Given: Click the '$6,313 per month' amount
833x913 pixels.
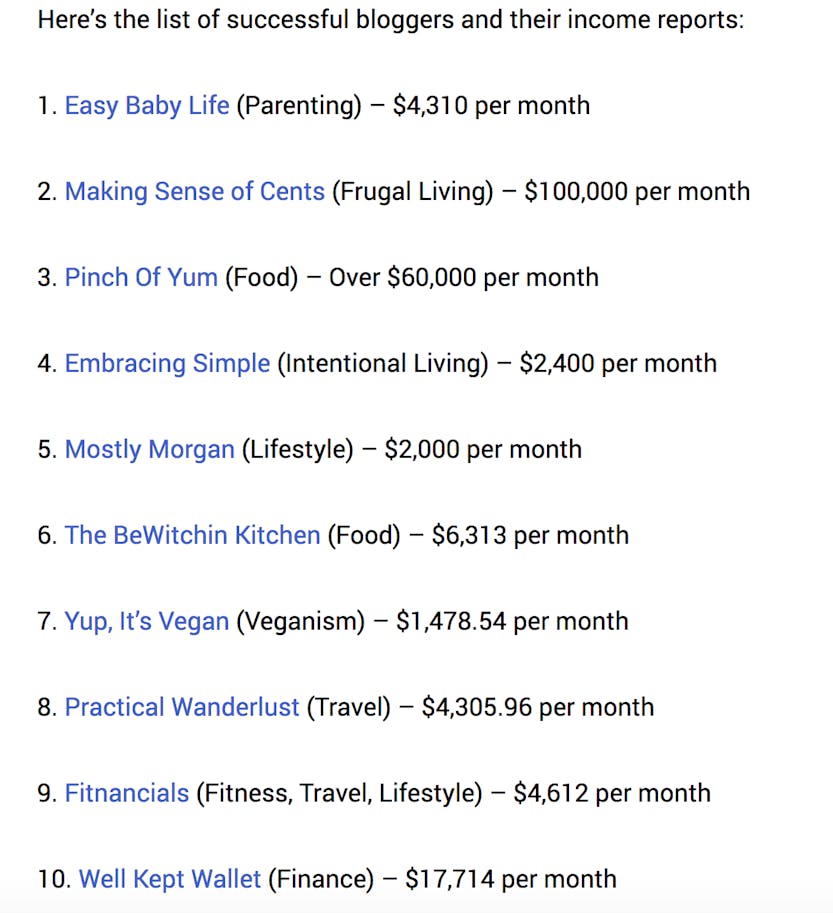Looking at the screenshot, I should pos(530,536).
